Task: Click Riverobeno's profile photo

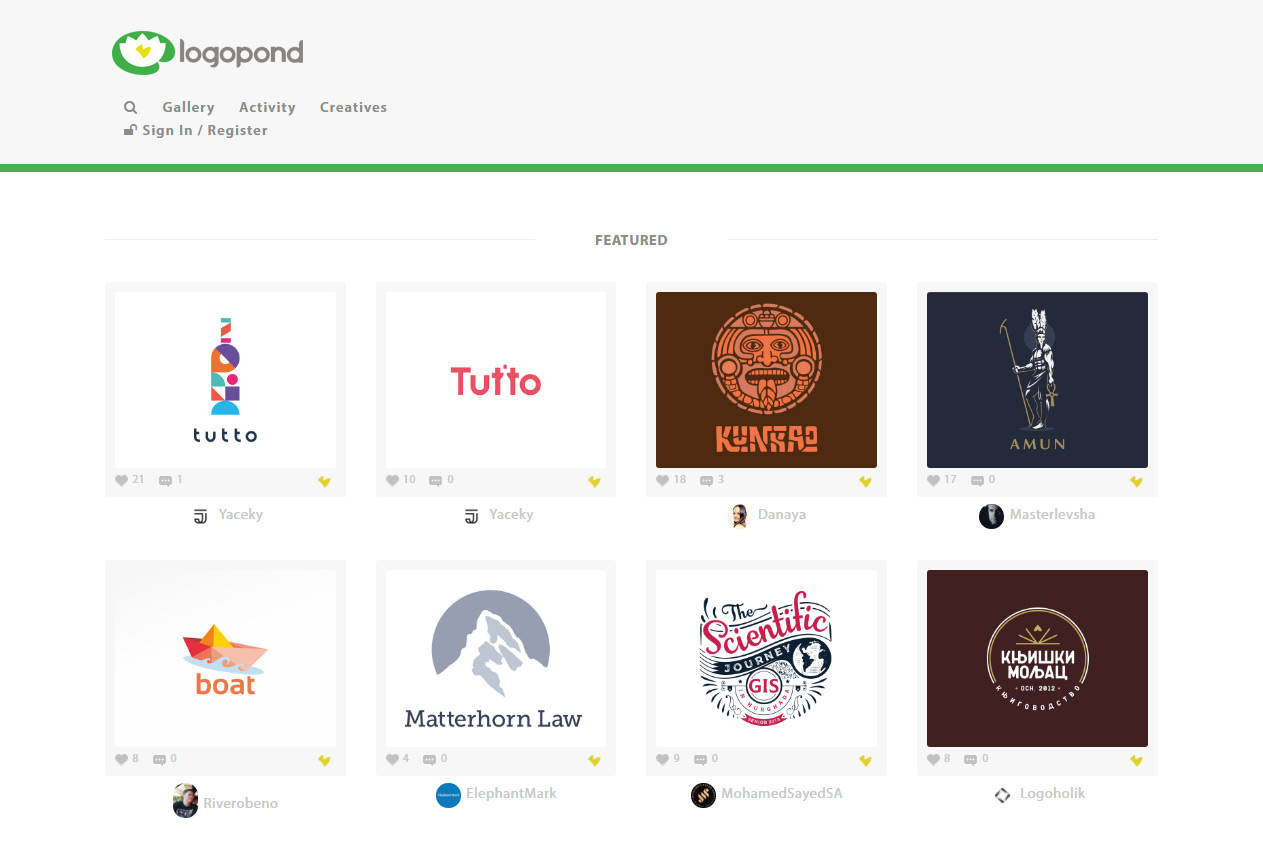Action: (185, 800)
